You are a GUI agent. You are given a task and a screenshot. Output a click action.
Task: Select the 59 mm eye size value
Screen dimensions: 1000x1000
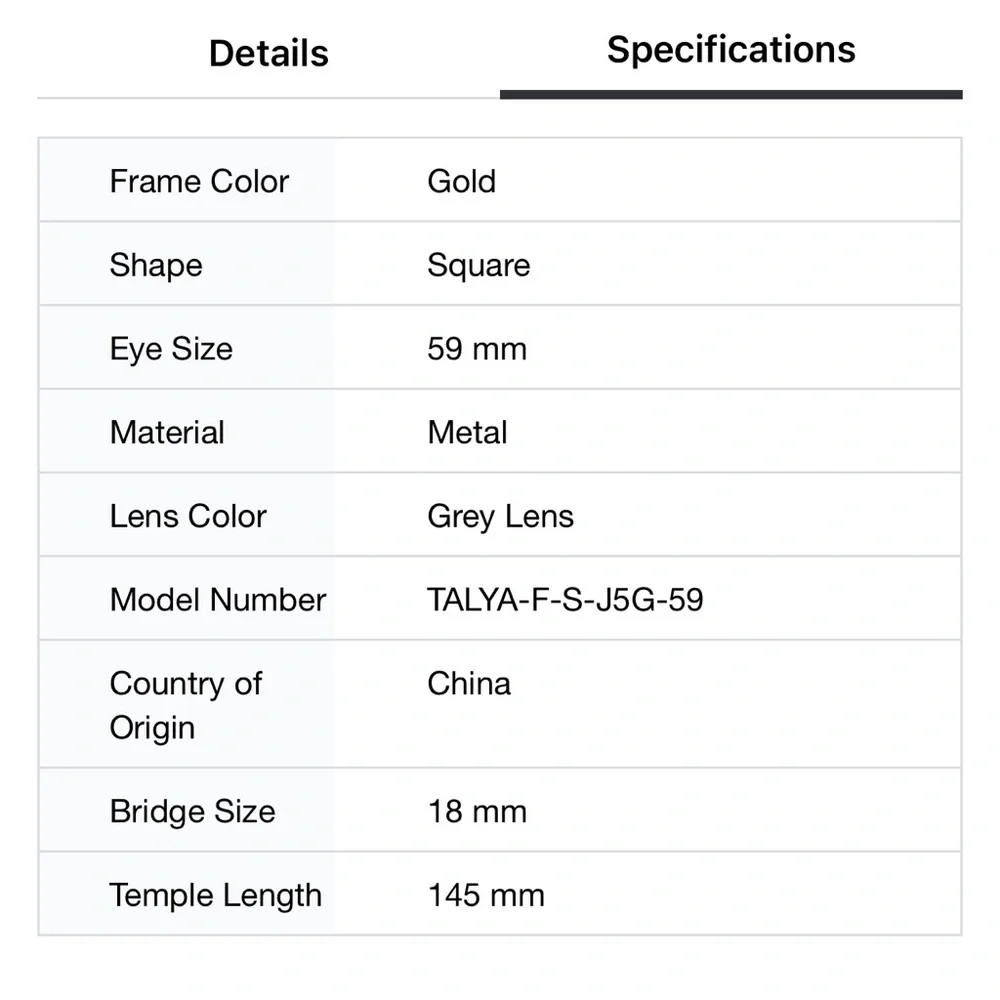click(477, 349)
